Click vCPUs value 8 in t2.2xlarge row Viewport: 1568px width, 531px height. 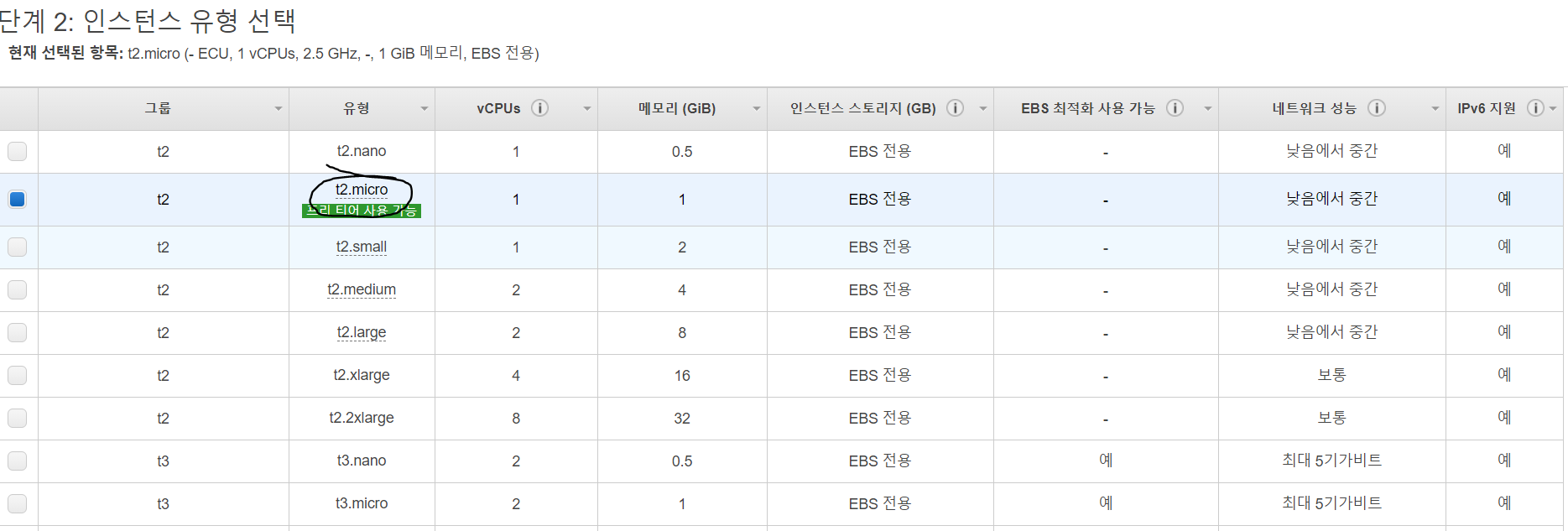516,418
